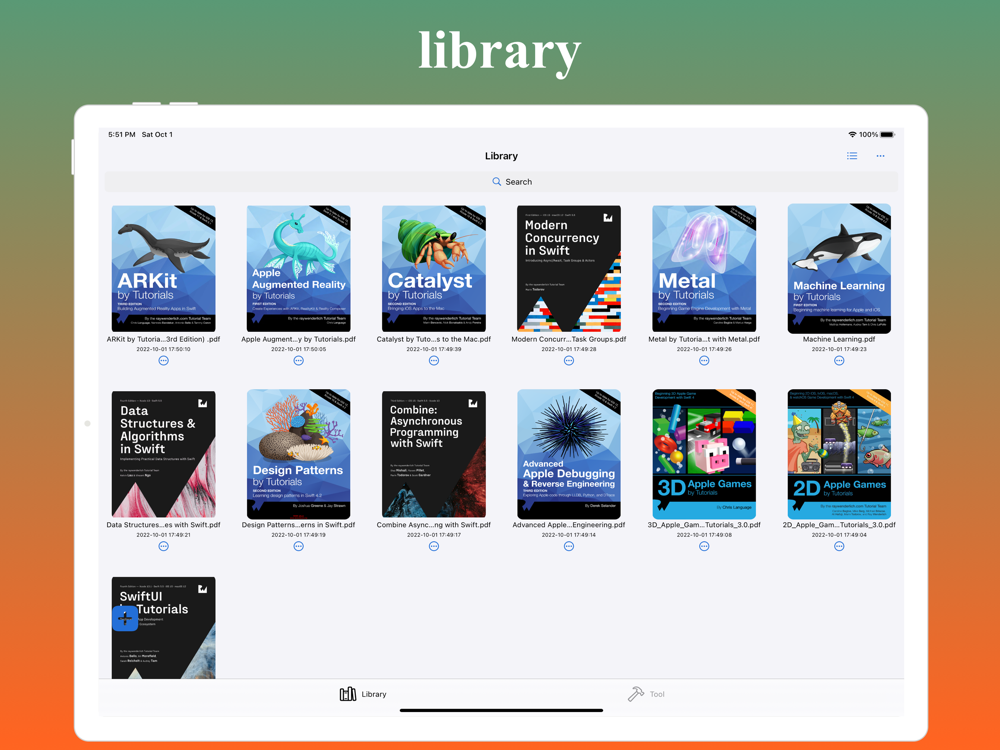Viewport: 1000px width, 750px height.
Task: Open options for 2D Apple Games pdf
Action: coord(839,547)
